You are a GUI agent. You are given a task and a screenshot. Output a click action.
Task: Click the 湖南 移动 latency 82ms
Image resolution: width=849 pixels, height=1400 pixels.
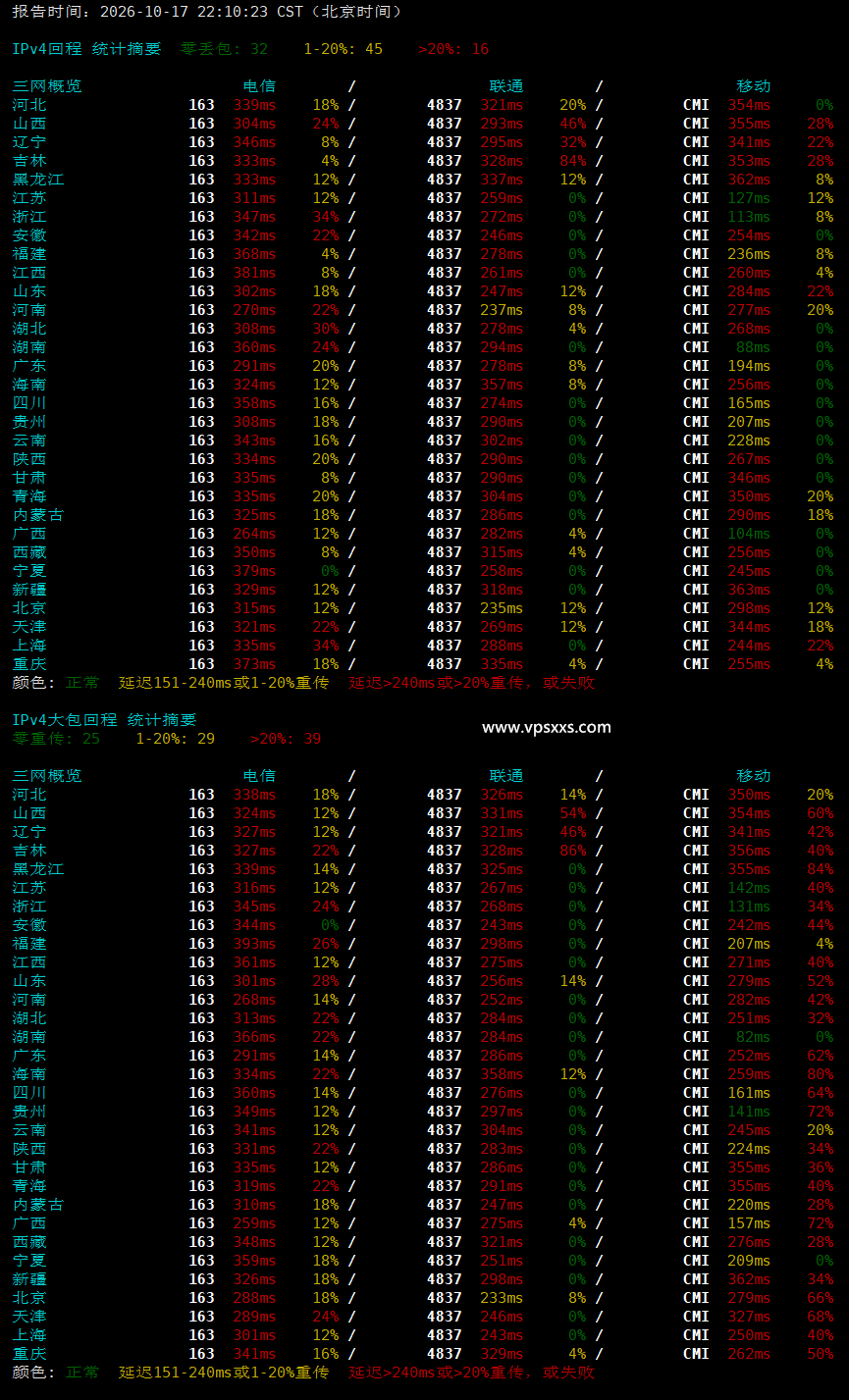pyautogui.click(x=754, y=1037)
